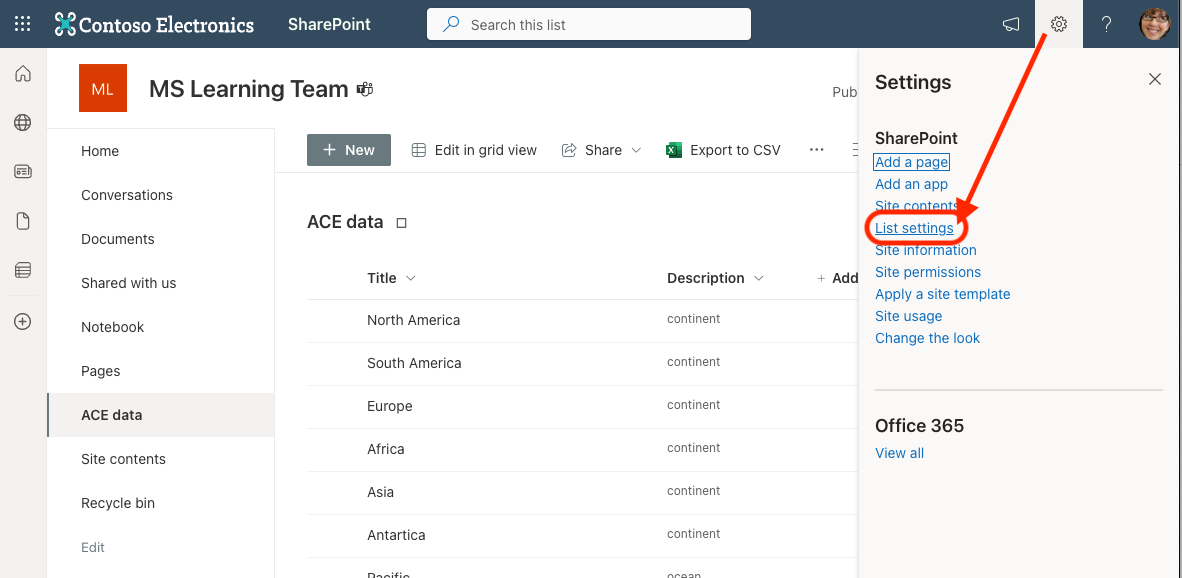Toggle the favorite box next to ACE data
Image resolution: width=1182 pixels, height=578 pixels.
402,223
